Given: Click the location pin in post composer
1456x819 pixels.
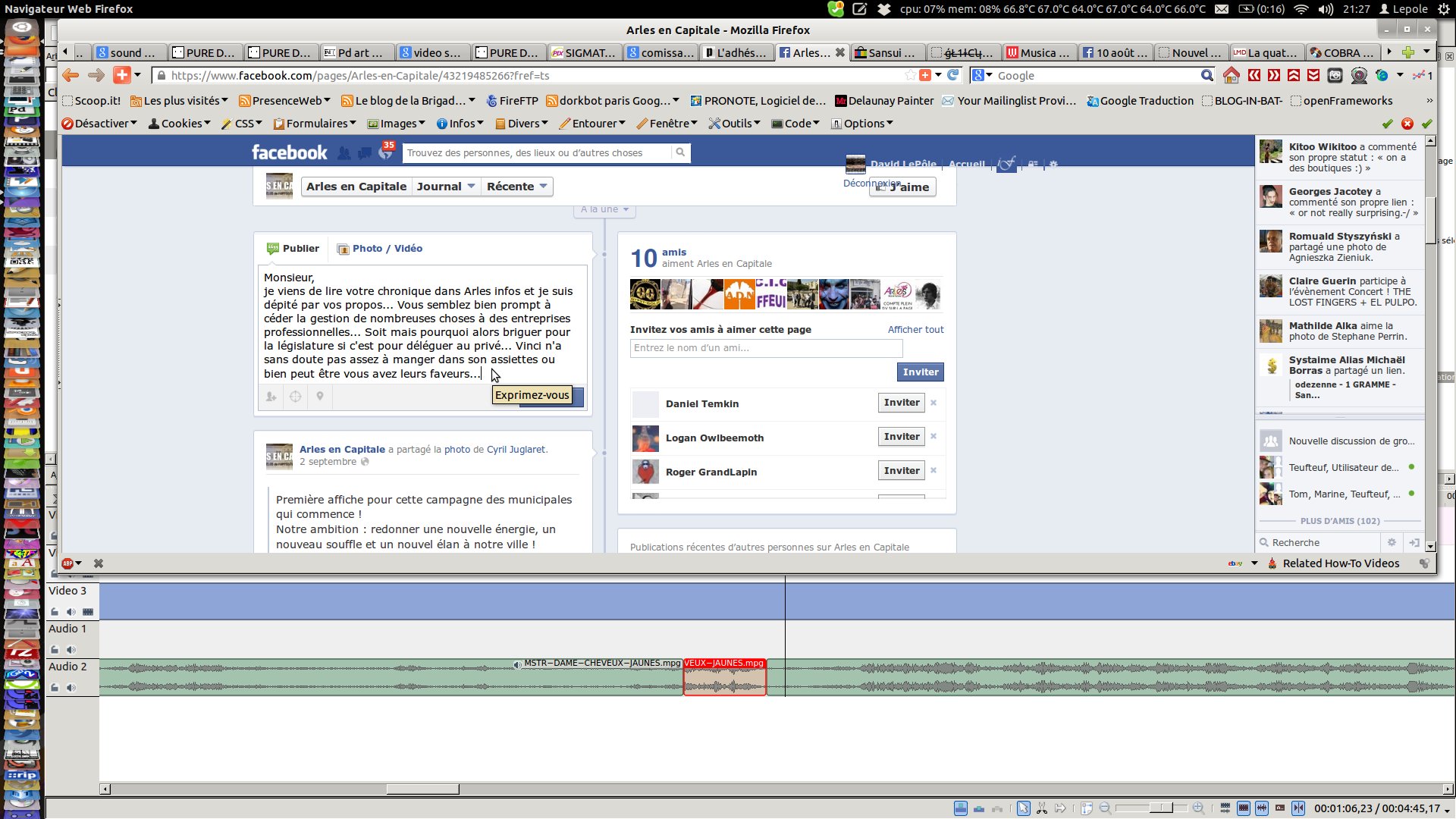Looking at the screenshot, I should [x=320, y=396].
